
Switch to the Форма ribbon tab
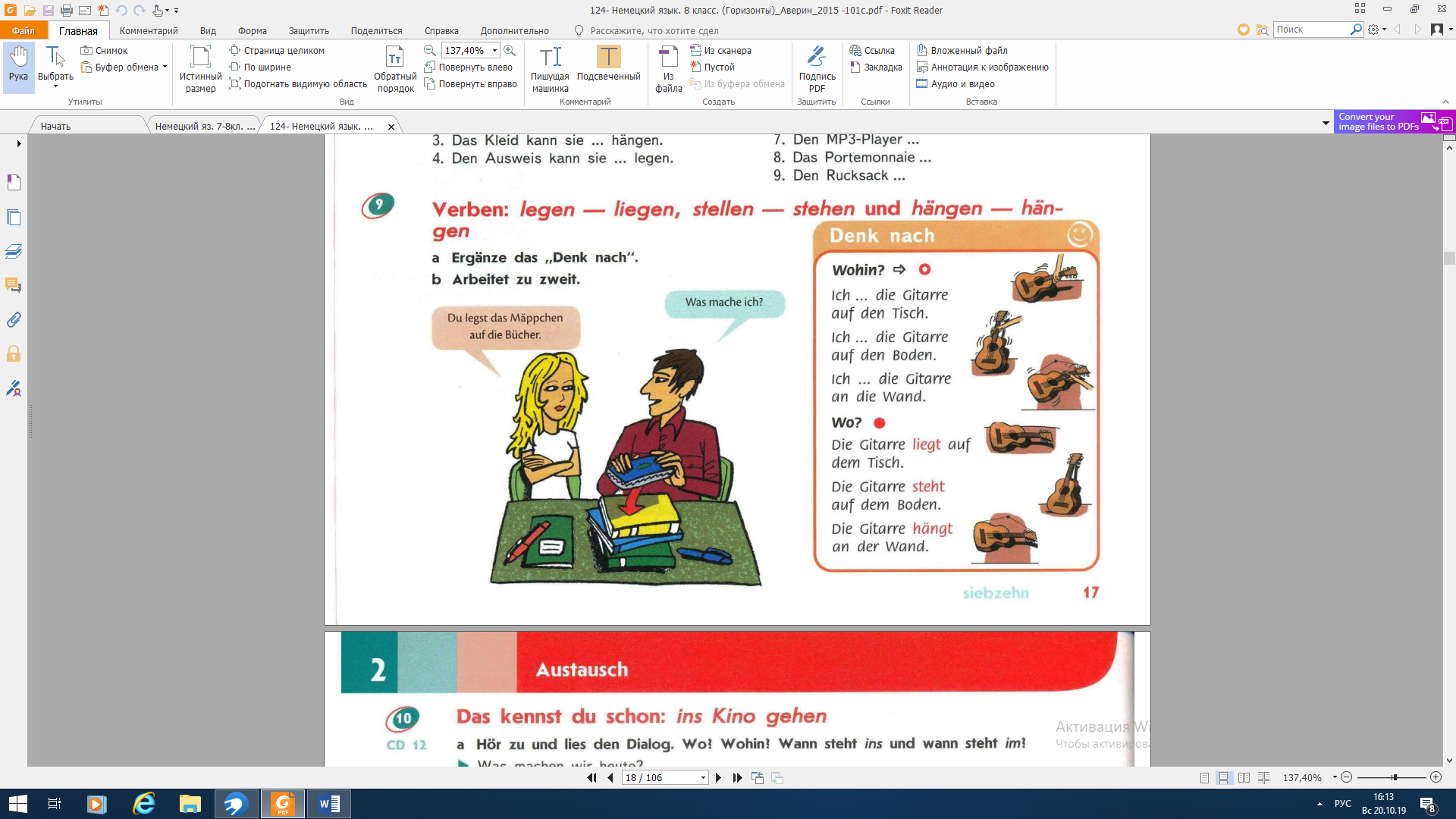point(253,30)
